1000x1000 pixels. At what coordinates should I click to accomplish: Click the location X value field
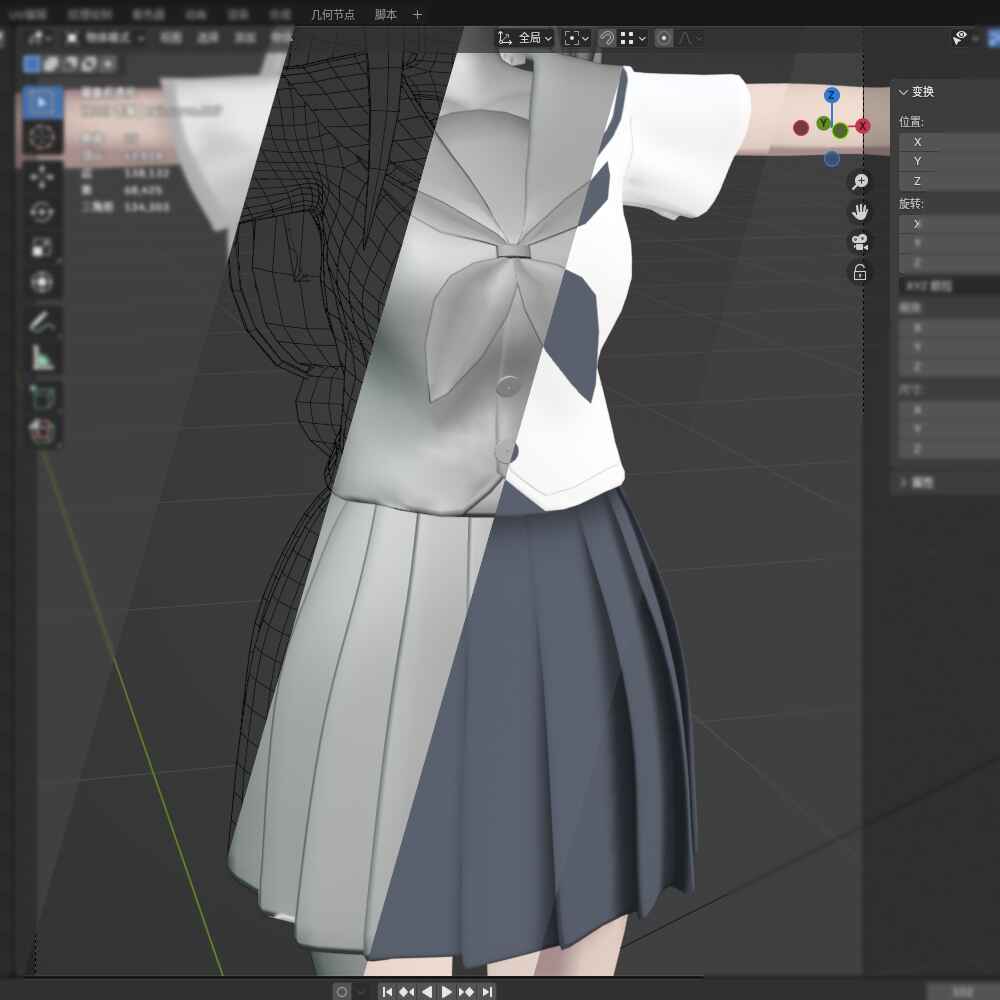950,142
